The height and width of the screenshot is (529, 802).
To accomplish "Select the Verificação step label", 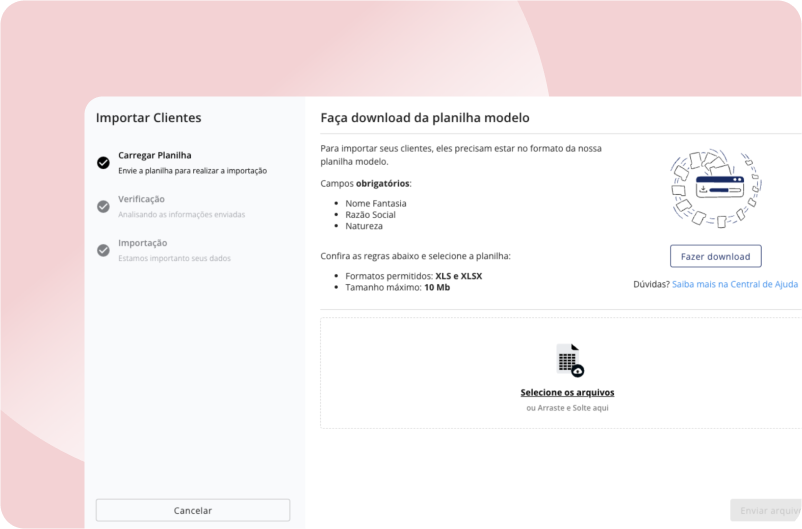I will [142, 199].
